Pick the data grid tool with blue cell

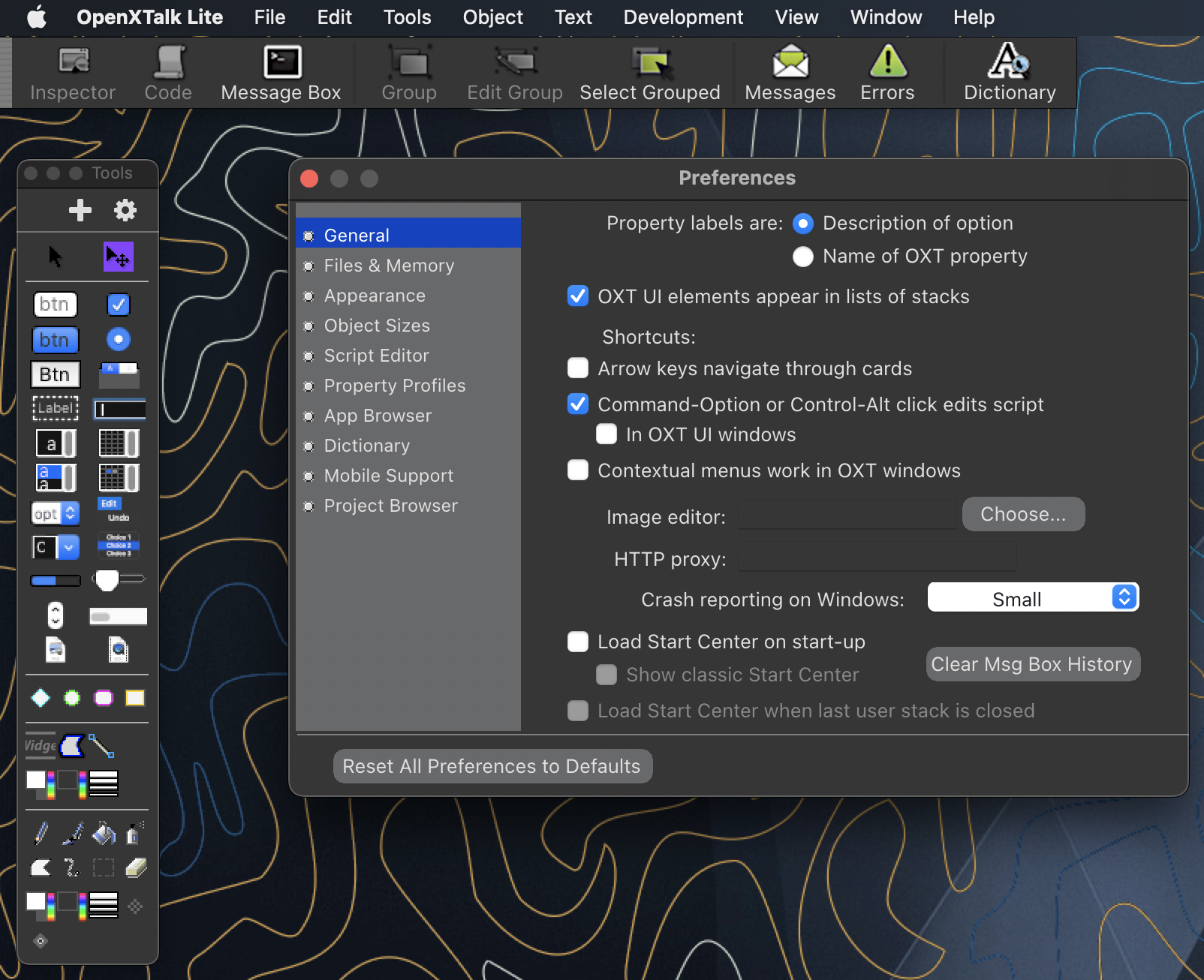119,478
